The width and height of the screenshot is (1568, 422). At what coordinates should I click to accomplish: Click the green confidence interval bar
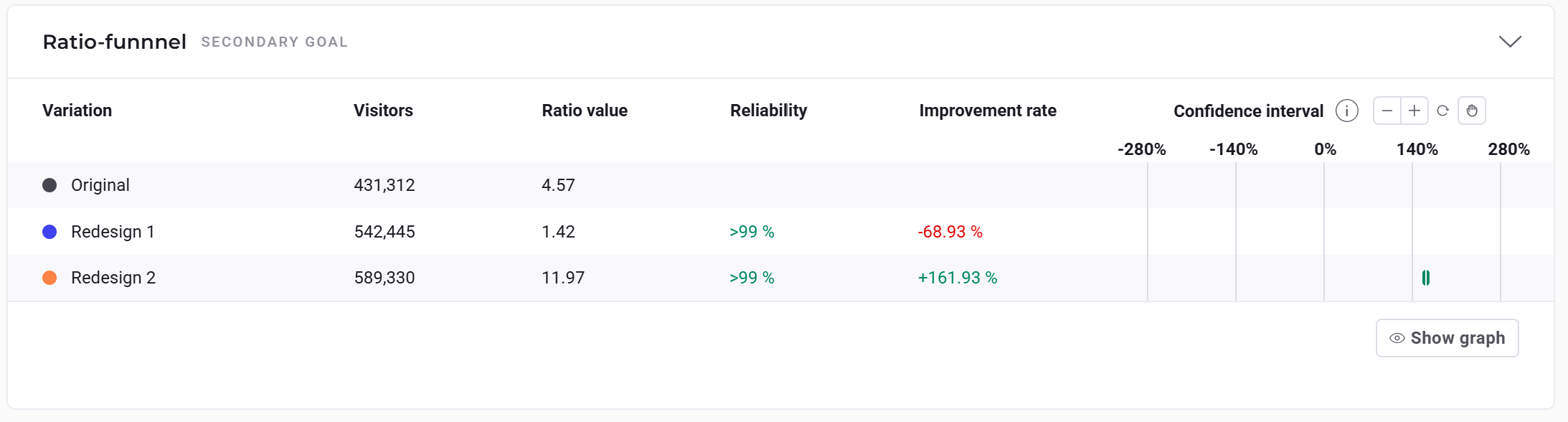[x=1425, y=278]
